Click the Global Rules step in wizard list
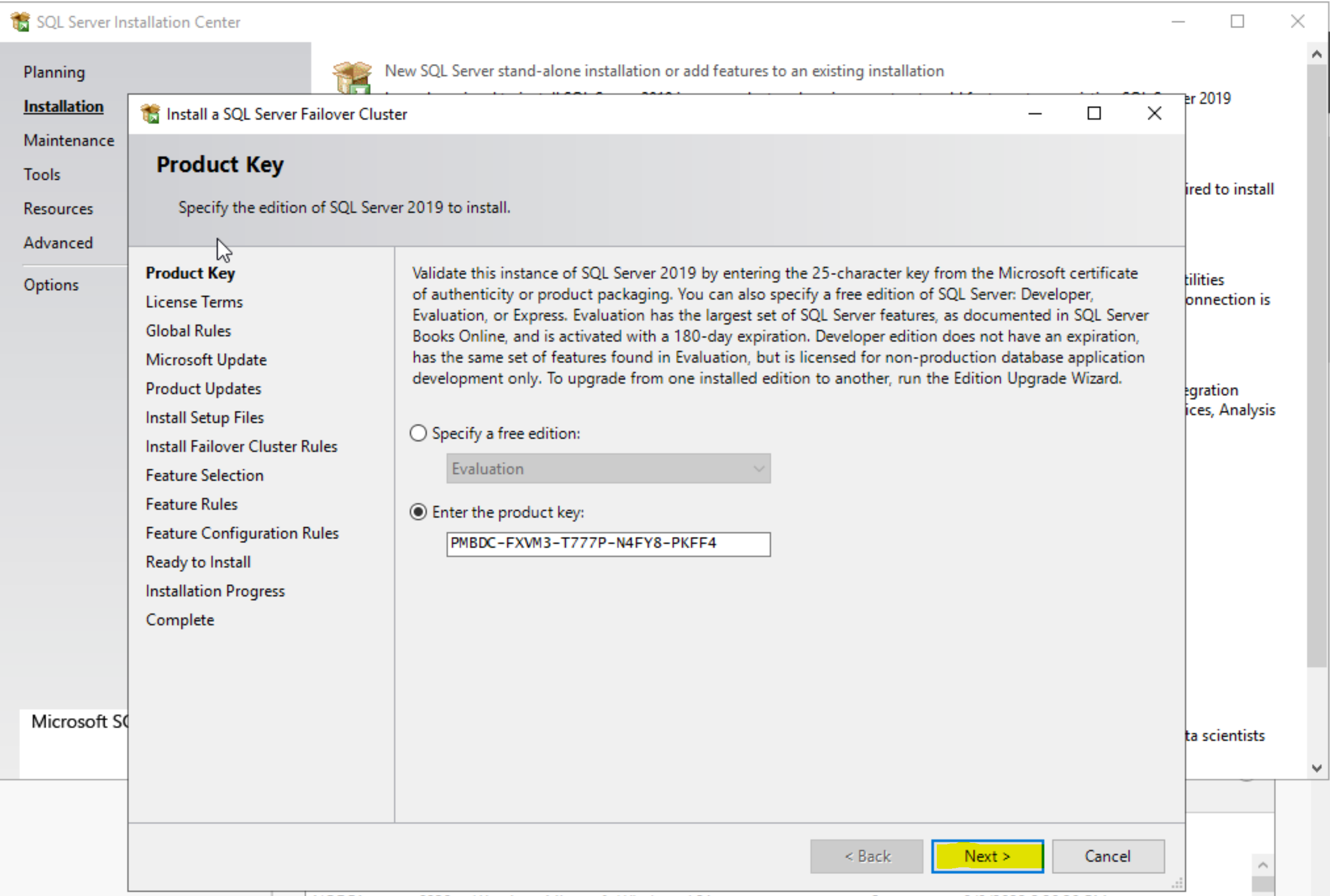This screenshot has width=1330, height=896. pyautogui.click(x=189, y=331)
